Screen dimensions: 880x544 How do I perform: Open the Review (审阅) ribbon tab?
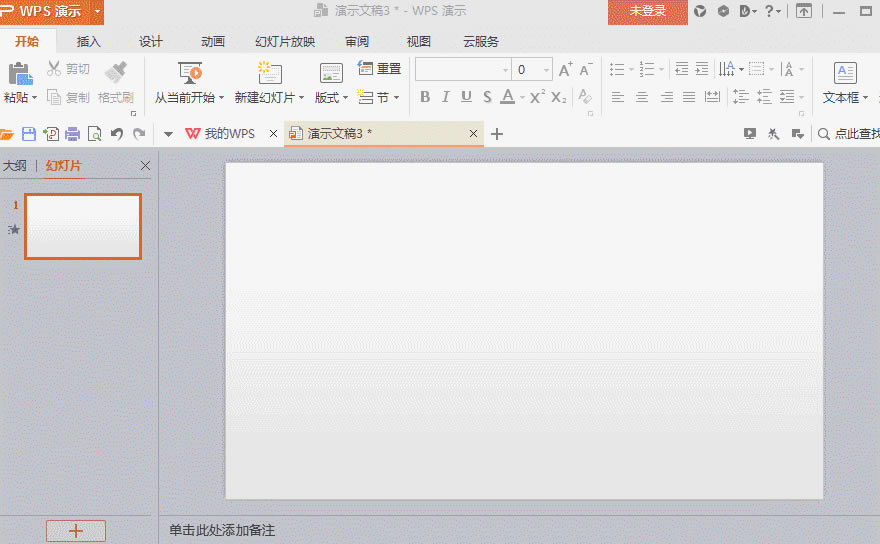(357, 42)
